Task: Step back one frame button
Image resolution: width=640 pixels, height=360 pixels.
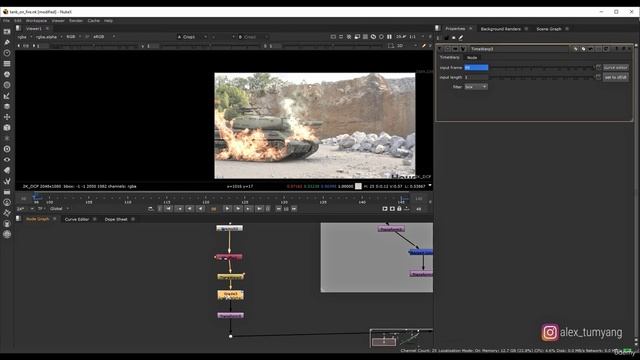Action: coord(189,209)
